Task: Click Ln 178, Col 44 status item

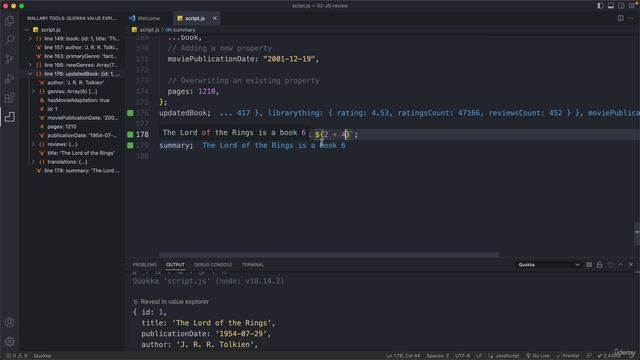Action: (403, 356)
